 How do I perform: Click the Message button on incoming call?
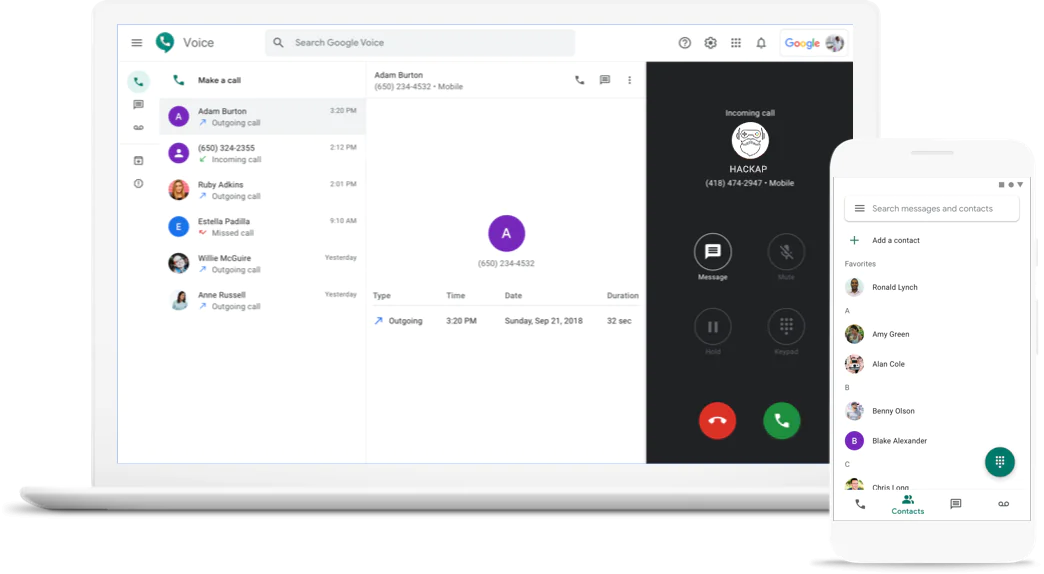point(712,252)
